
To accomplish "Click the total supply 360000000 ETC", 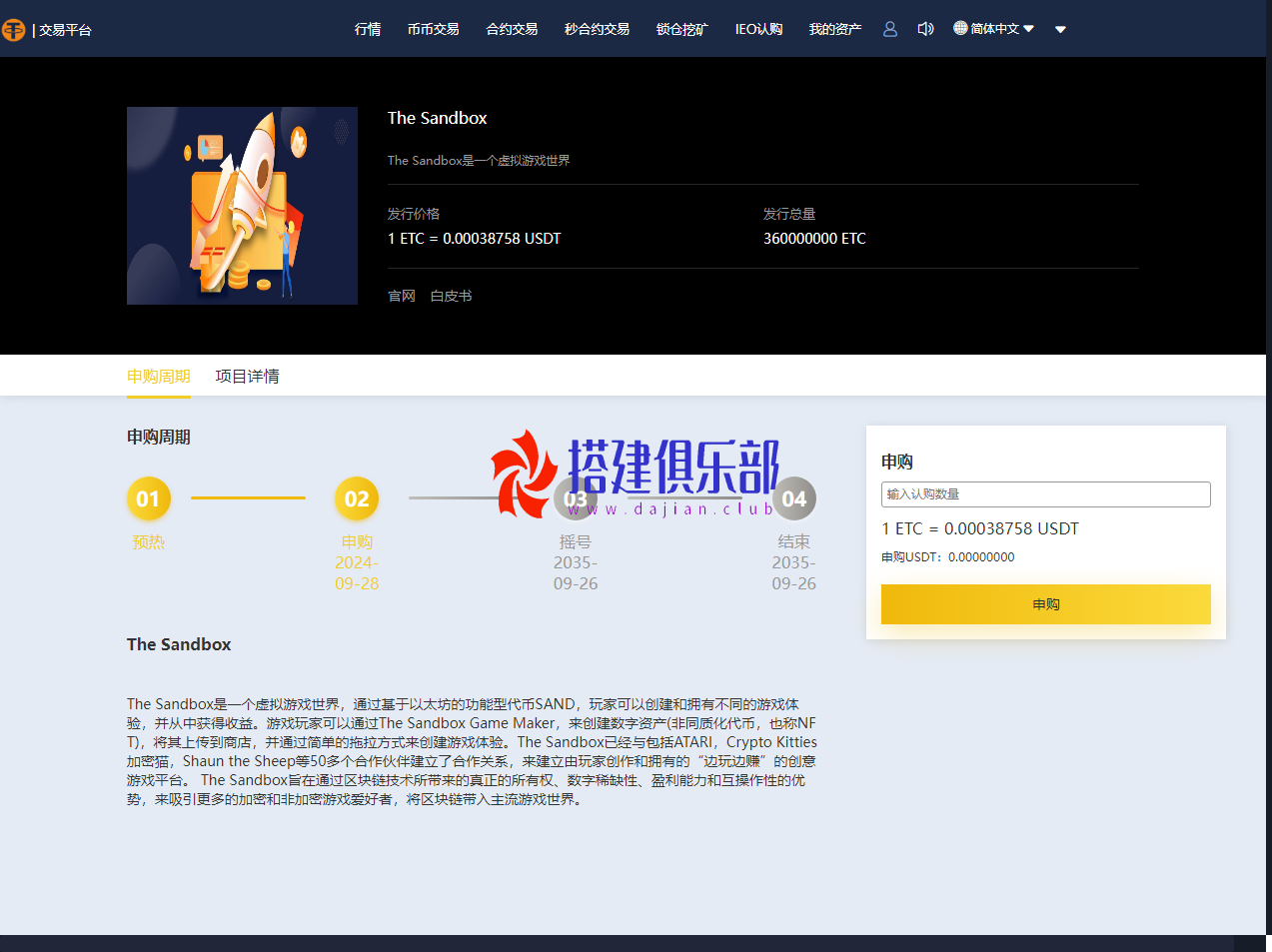I will point(814,239).
